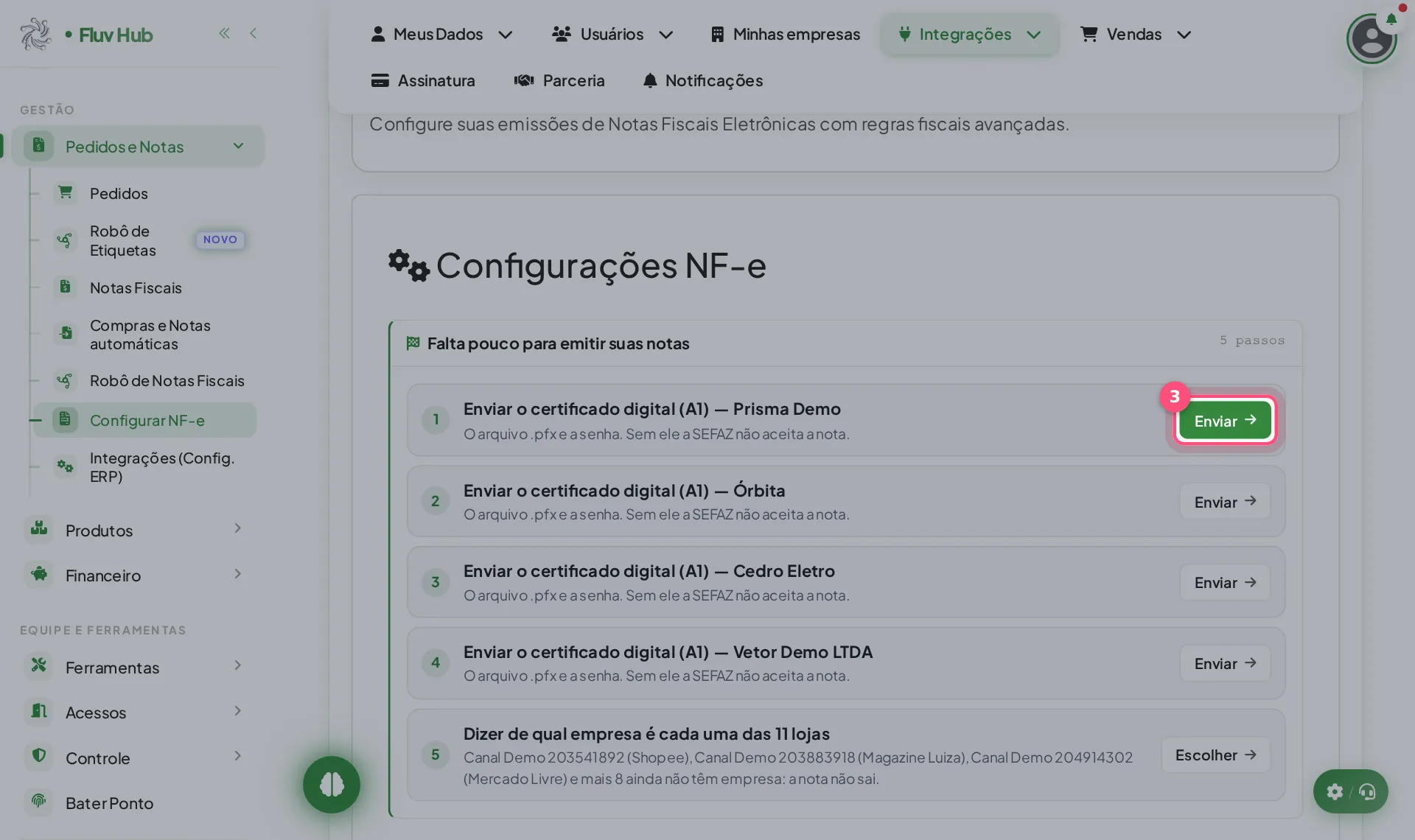Image resolution: width=1415 pixels, height=840 pixels.
Task: Open the green brain assistant button
Action: click(332, 785)
